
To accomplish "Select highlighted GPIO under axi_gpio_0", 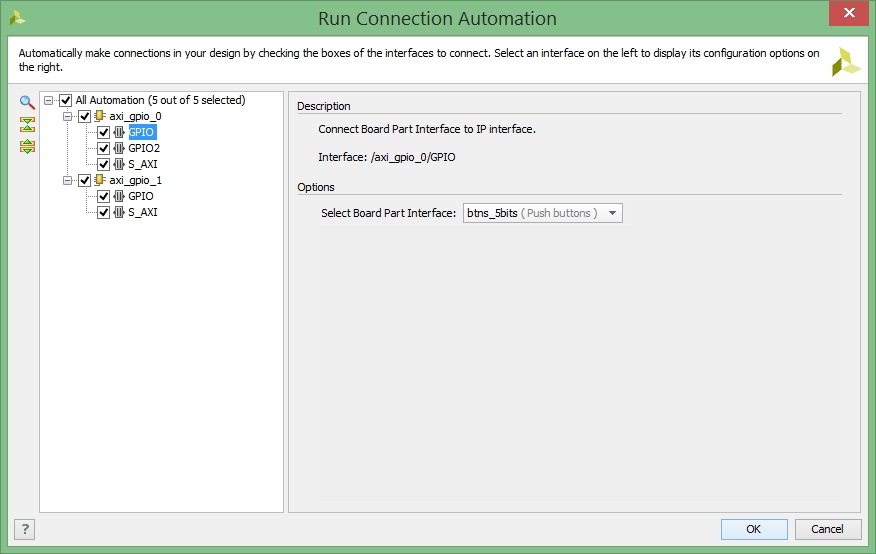I will coord(141,132).
